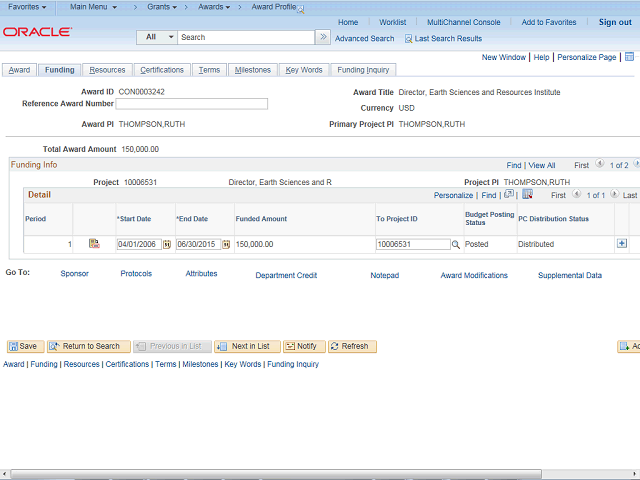Show previous Detail row arrow
Viewport: 640px width, 480px height.
(x=576, y=194)
